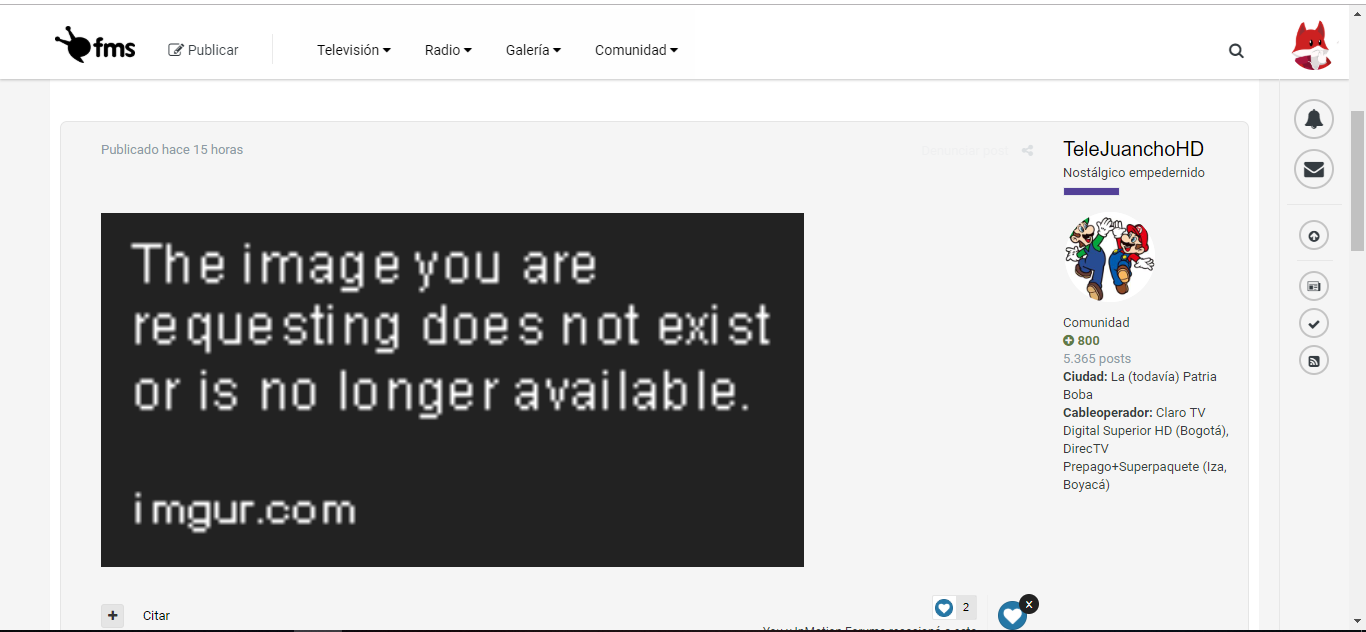Open the notifications bell
Viewport: 1366px width, 632px height.
[x=1313, y=119]
